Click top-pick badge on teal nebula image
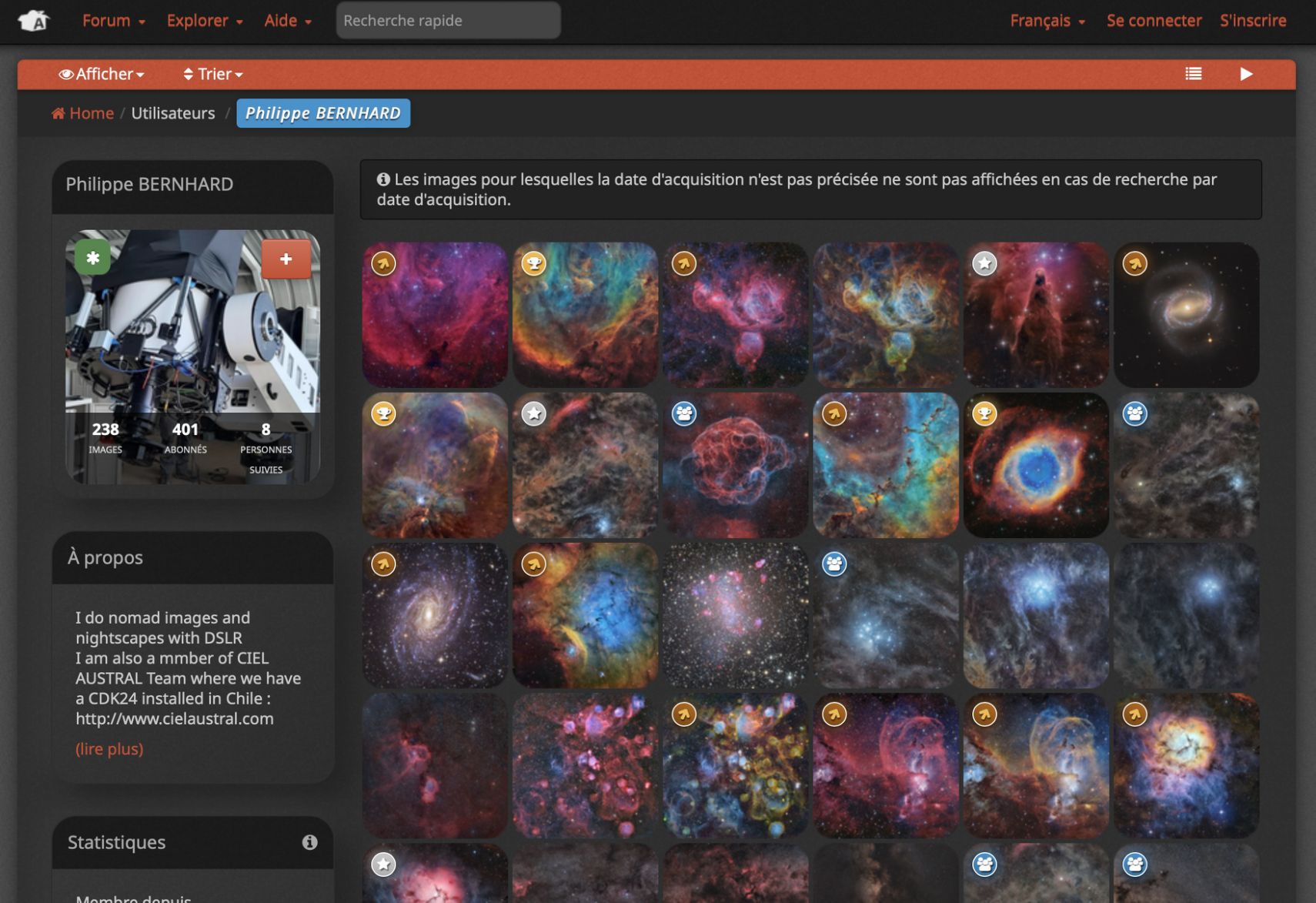1316x903 pixels. pos(833,413)
